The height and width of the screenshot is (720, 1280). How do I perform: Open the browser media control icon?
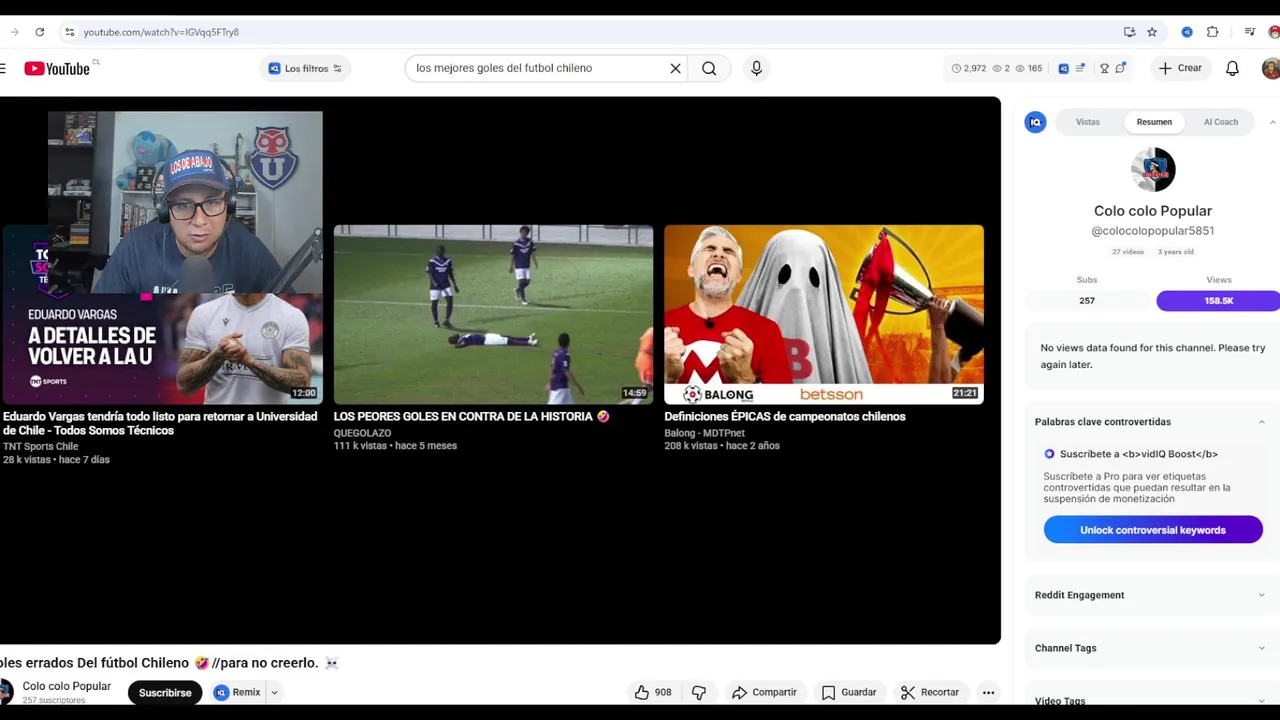coord(1250,32)
